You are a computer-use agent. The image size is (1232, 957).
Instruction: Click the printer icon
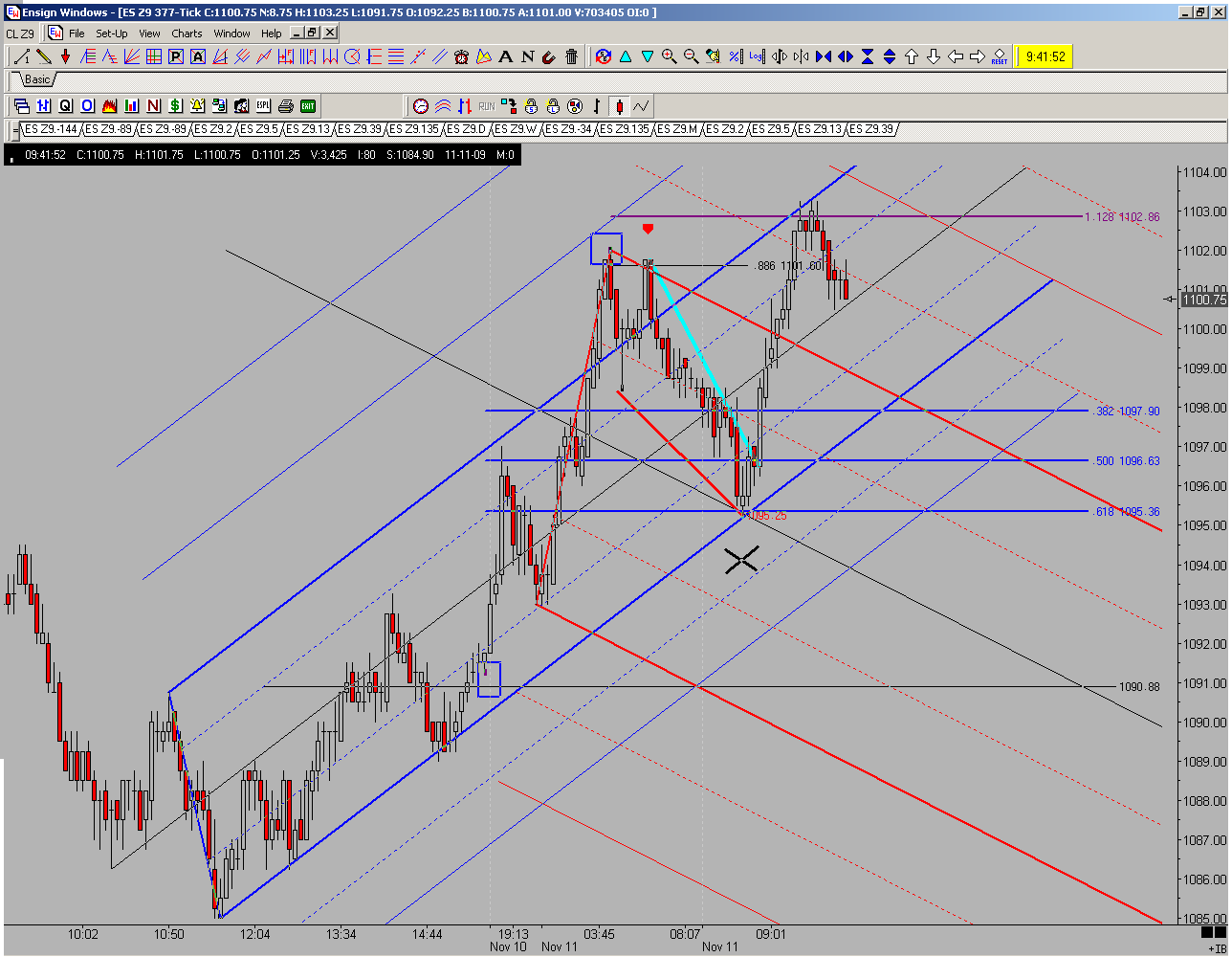[x=286, y=105]
